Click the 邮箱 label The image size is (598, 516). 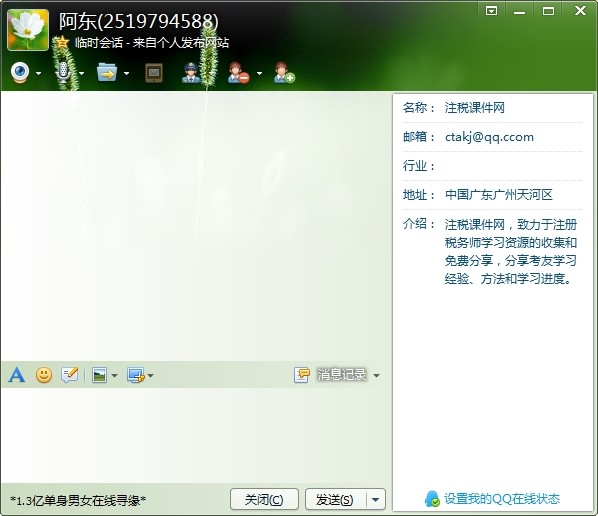point(419,137)
